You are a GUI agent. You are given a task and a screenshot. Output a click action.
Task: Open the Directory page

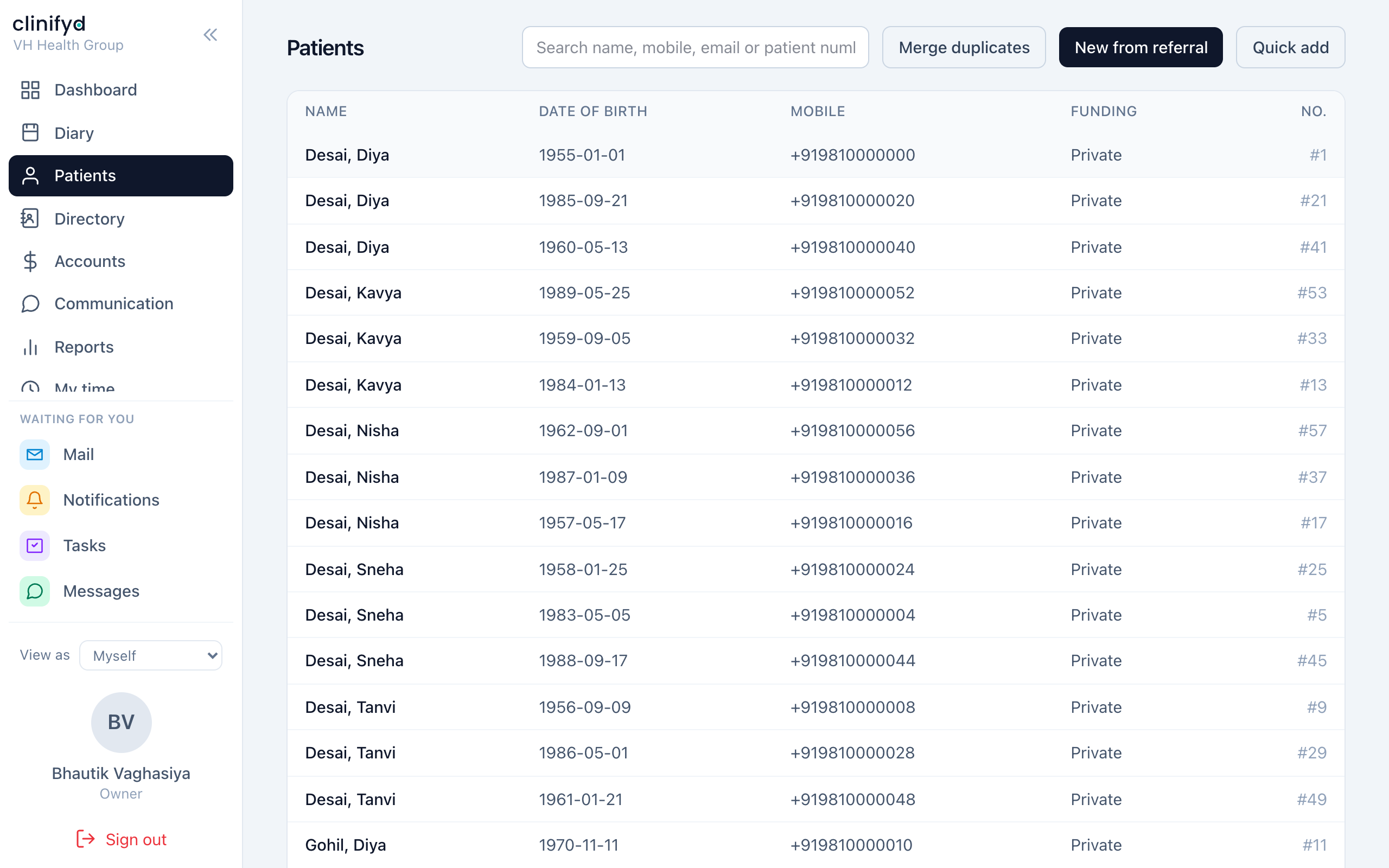(x=121, y=219)
